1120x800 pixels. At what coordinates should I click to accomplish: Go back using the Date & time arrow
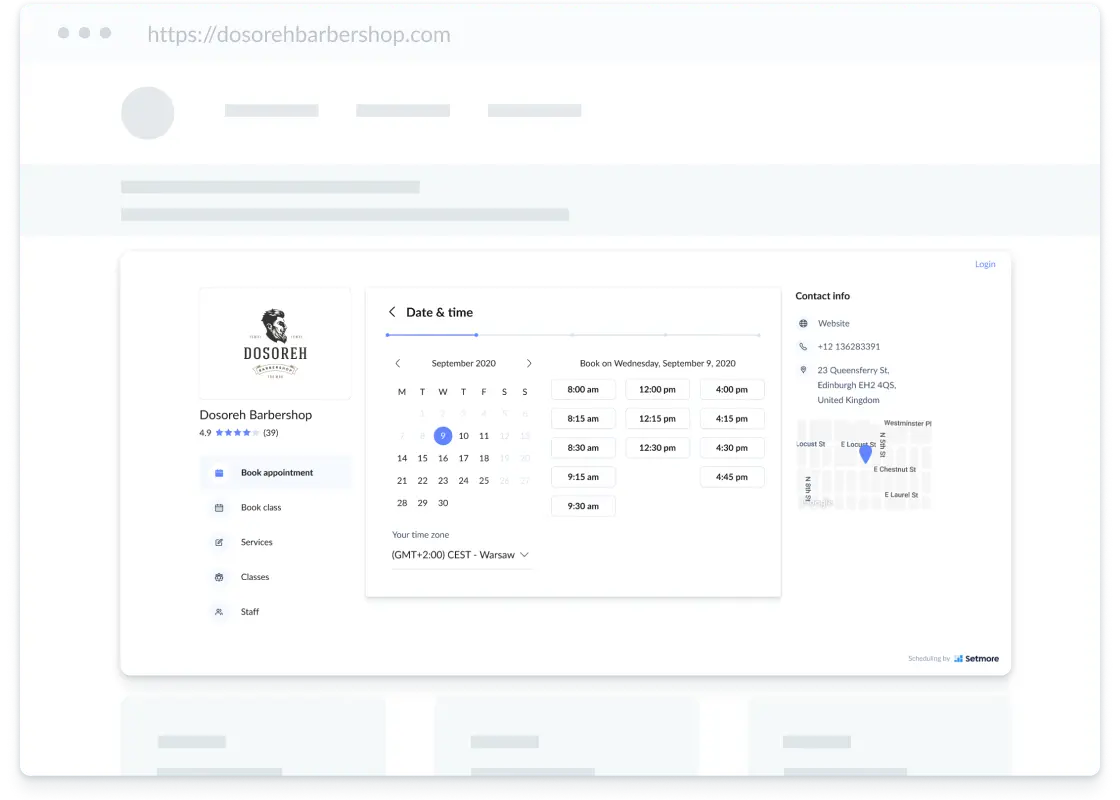[x=391, y=312]
